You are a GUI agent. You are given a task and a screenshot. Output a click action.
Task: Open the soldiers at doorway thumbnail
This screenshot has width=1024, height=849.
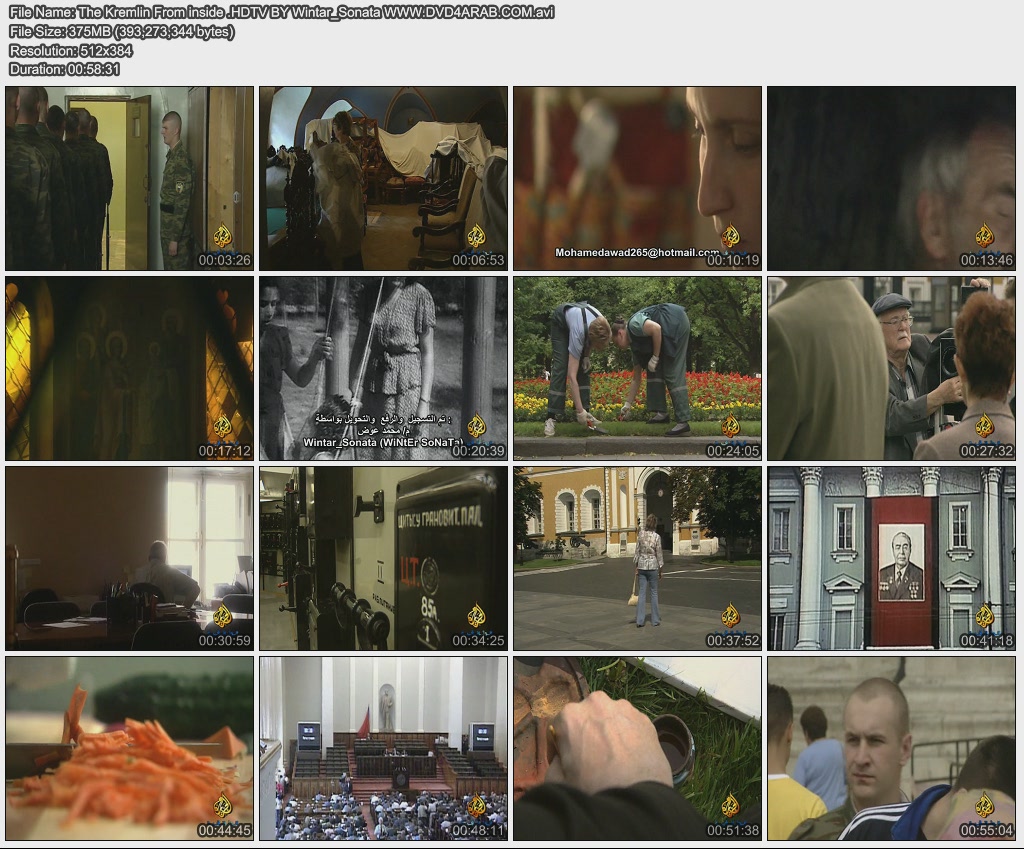coord(129,178)
